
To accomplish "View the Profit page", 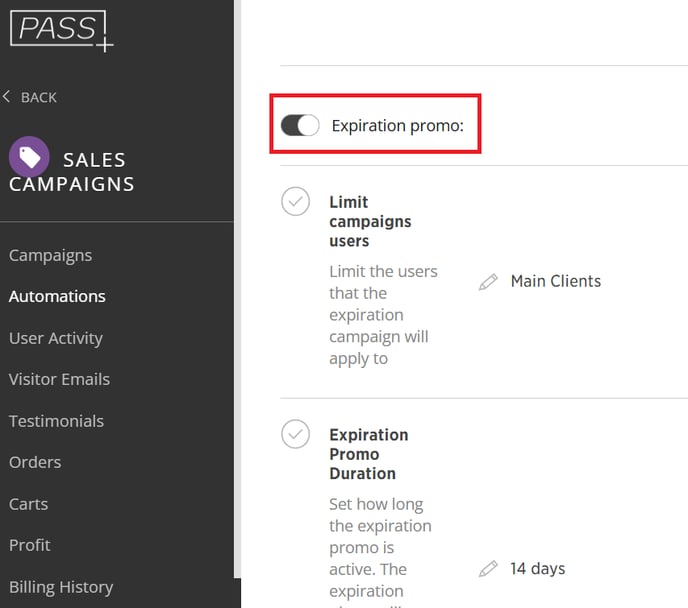I will [x=29, y=545].
